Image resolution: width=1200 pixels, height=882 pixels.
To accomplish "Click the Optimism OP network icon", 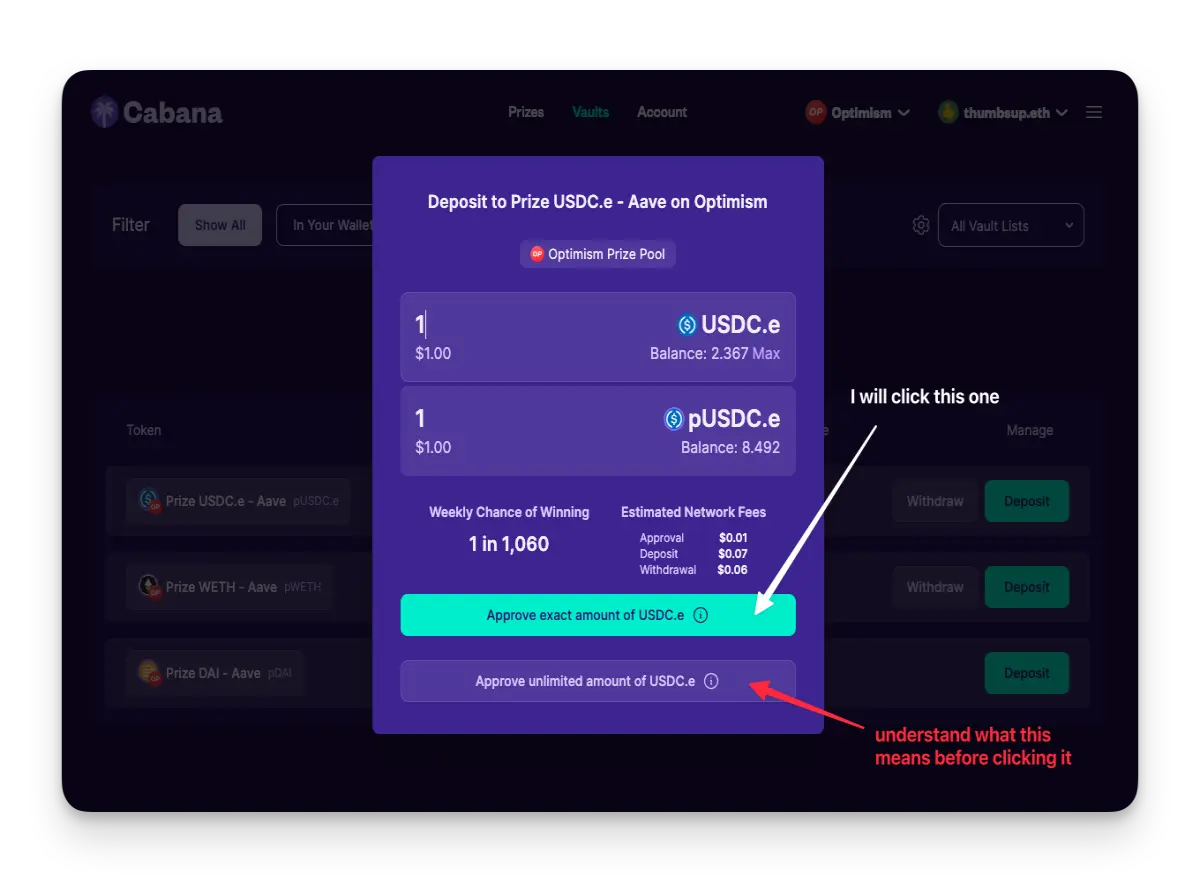I will (x=816, y=112).
